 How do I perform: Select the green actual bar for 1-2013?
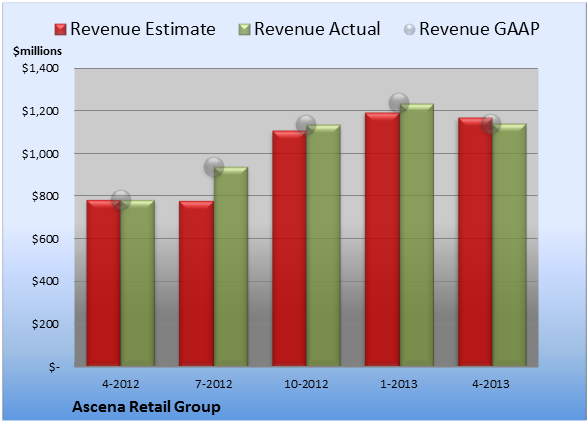click(416, 235)
